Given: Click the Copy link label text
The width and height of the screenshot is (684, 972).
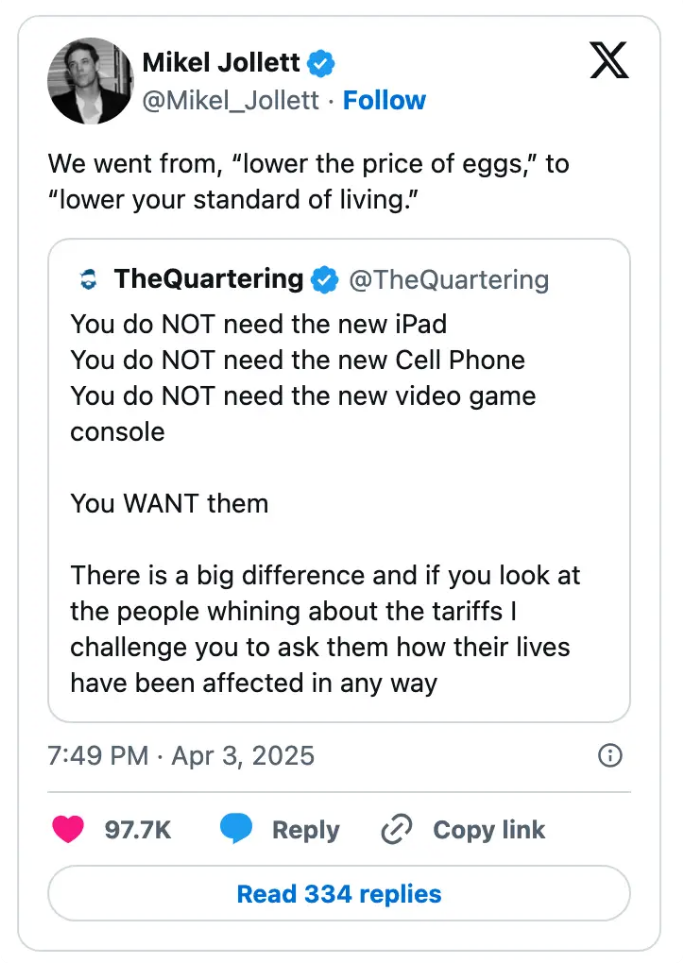Looking at the screenshot, I should pos(488,829).
